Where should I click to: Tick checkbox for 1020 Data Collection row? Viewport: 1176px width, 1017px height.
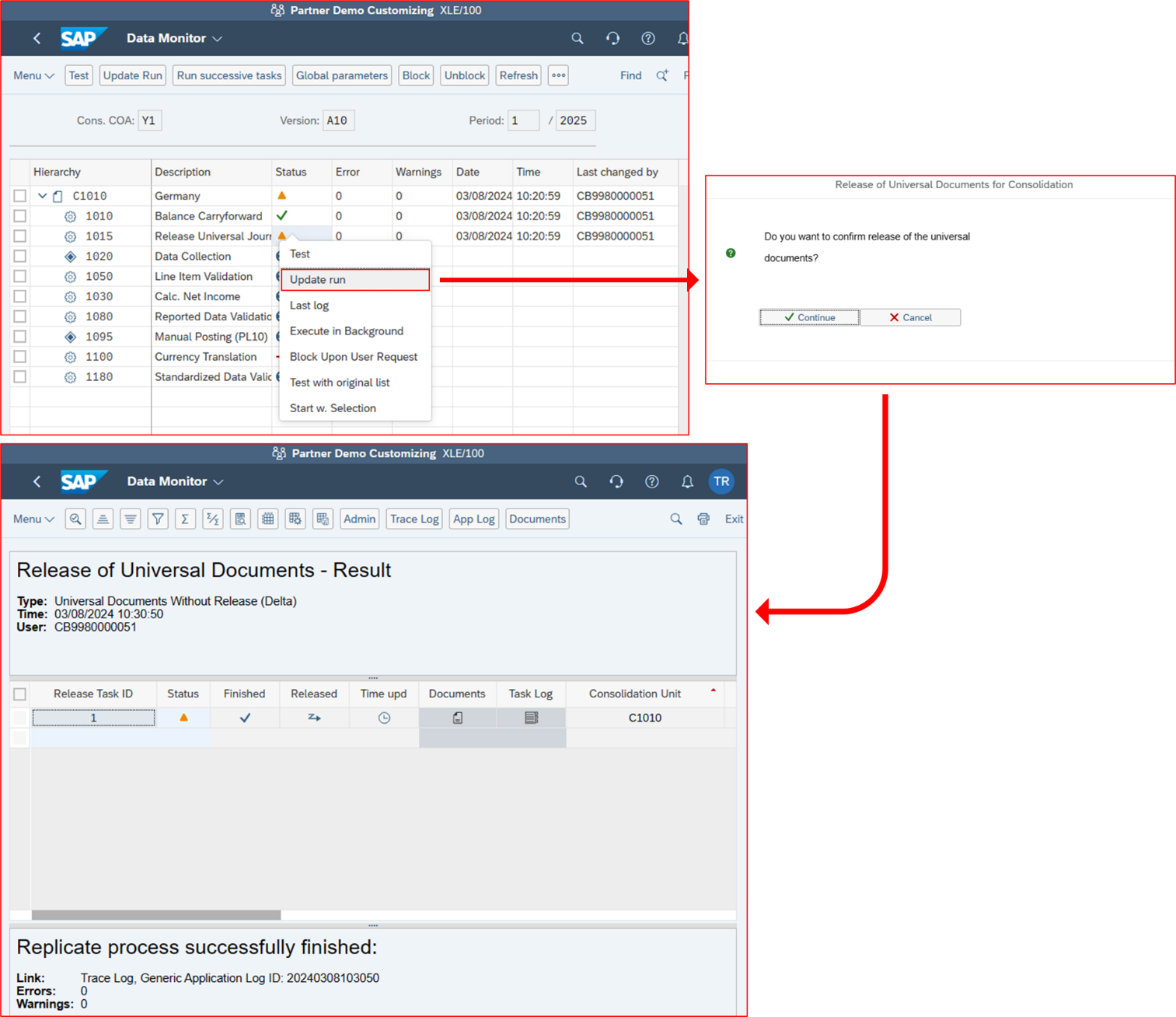(20, 256)
